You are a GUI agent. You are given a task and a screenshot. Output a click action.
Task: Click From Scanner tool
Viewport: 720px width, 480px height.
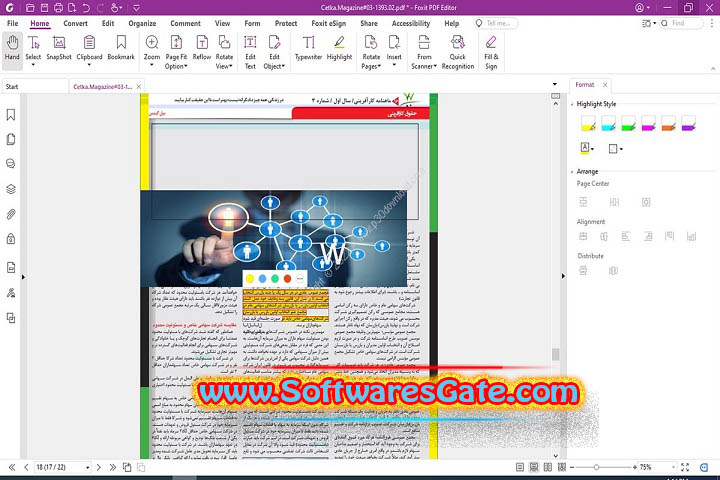424,52
